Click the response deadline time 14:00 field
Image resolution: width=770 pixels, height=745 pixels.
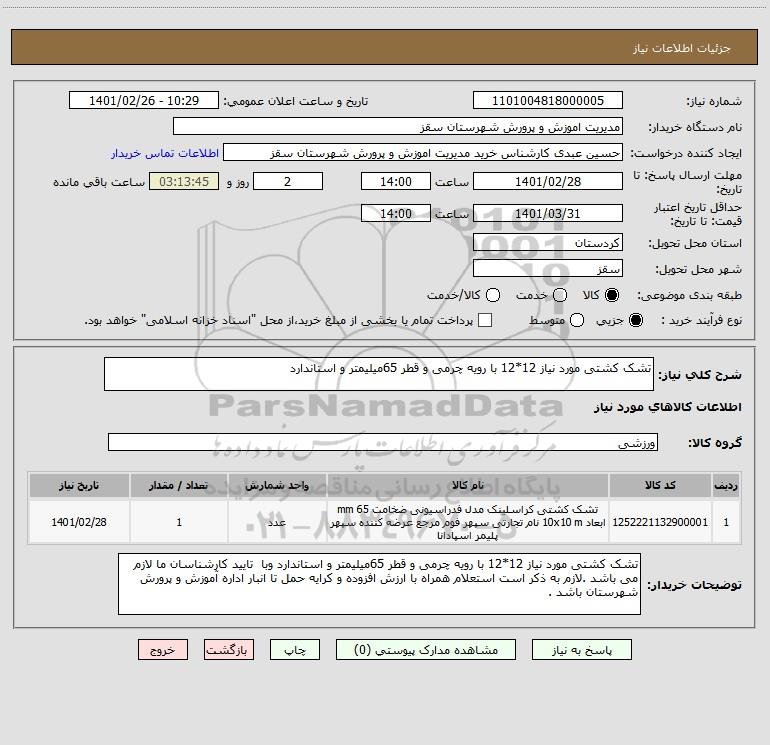[396, 181]
